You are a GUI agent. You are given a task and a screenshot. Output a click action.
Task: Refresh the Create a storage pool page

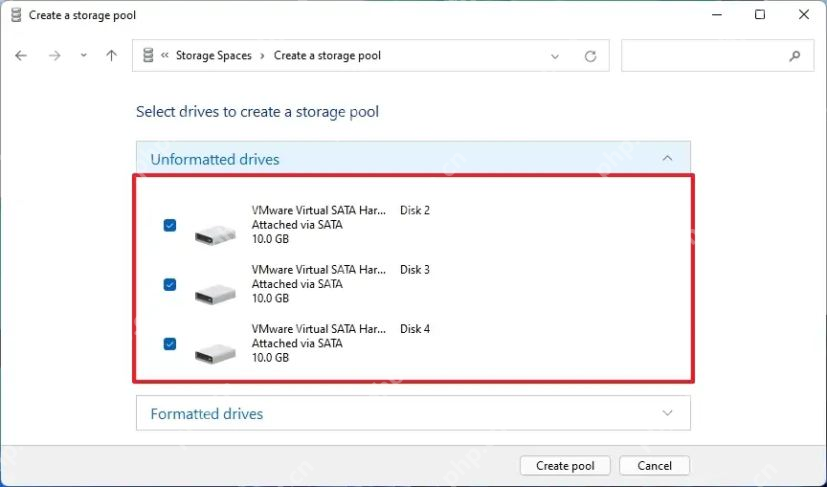590,56
